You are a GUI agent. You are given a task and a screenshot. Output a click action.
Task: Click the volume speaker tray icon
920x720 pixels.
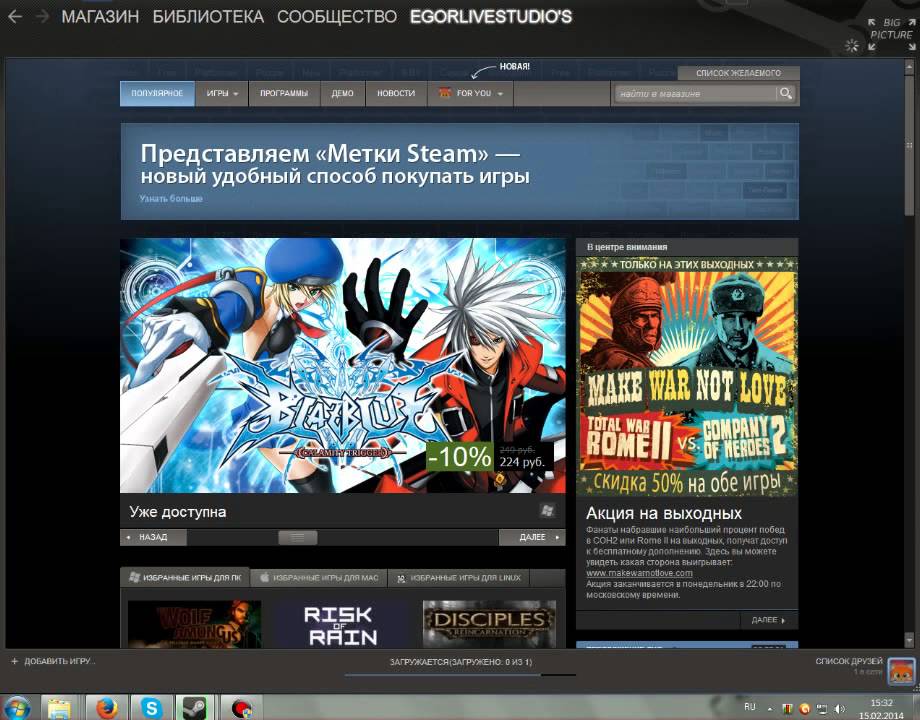coord(840,709)
